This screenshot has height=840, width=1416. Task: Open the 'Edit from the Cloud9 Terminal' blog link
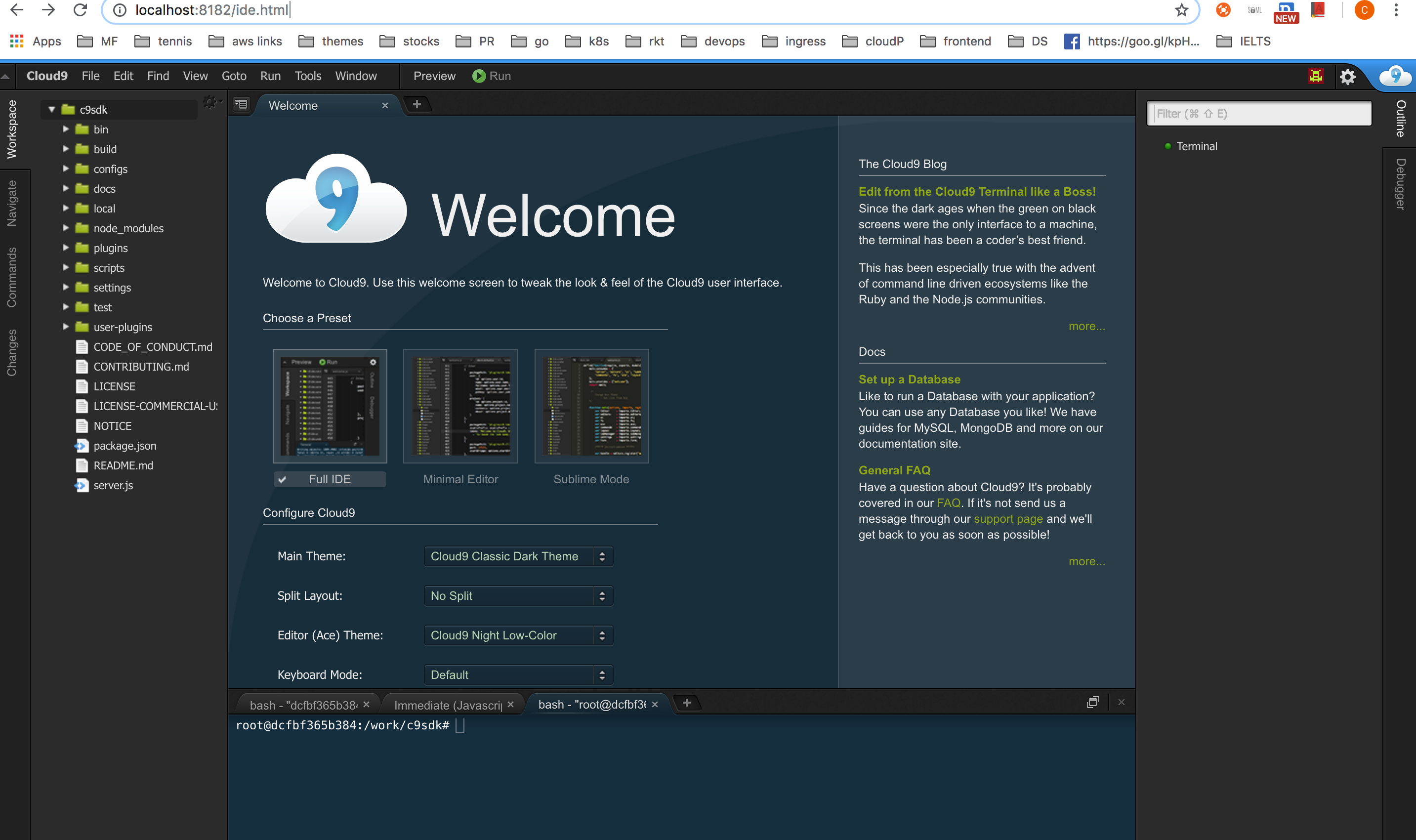(977, 191)
